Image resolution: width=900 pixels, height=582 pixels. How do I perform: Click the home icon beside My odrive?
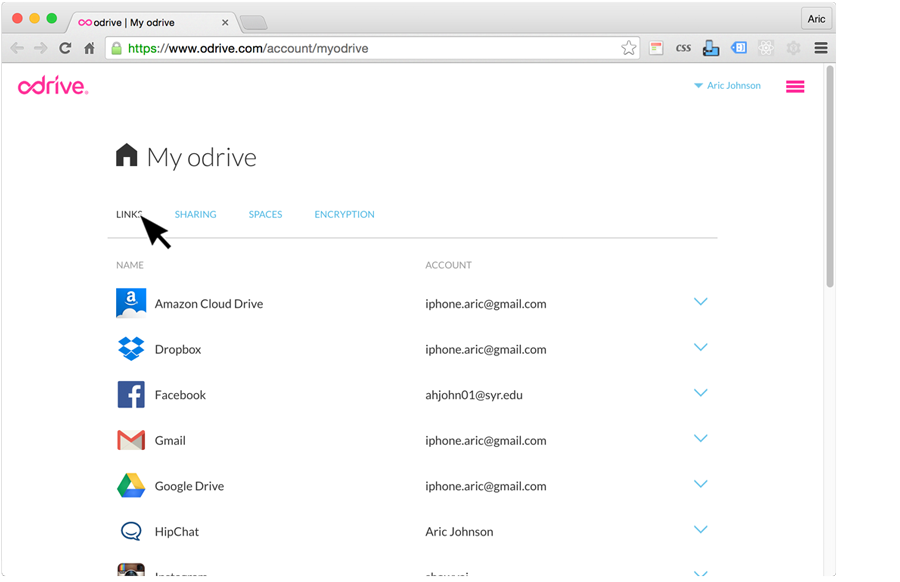(127, 156)
